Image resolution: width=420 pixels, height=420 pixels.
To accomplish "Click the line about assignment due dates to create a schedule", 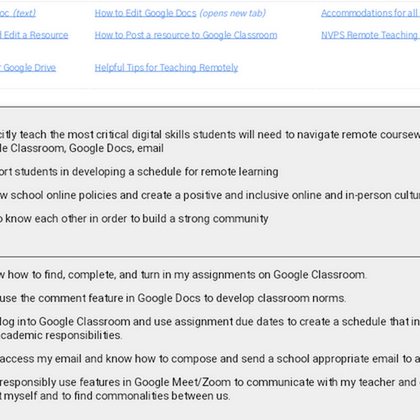I will [210, 322].
